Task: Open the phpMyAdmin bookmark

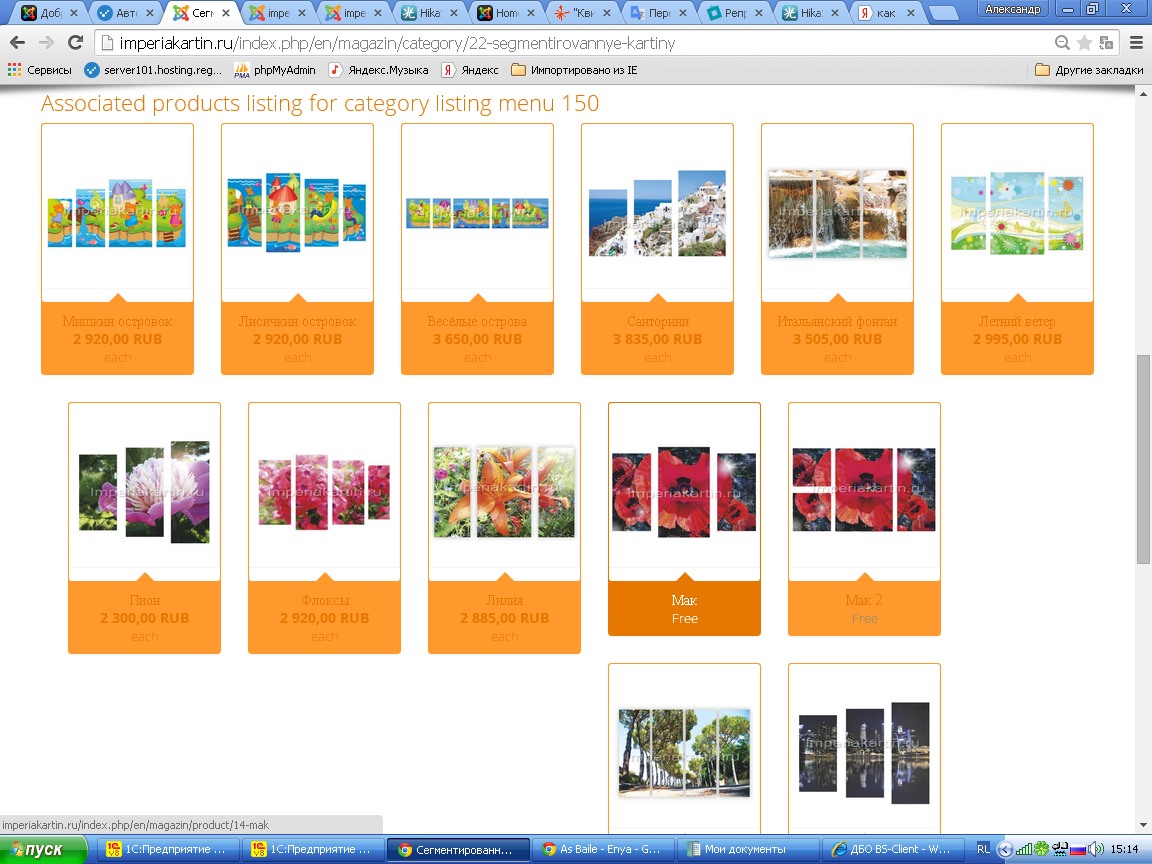Action: click(x=275, y=70)
